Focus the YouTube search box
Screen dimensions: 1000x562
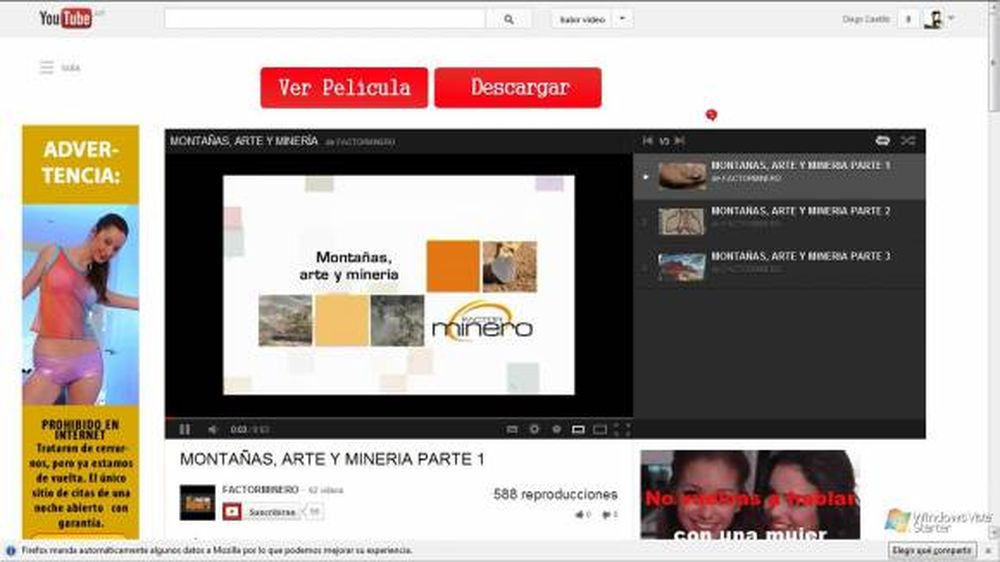click(x=325, y=19)
